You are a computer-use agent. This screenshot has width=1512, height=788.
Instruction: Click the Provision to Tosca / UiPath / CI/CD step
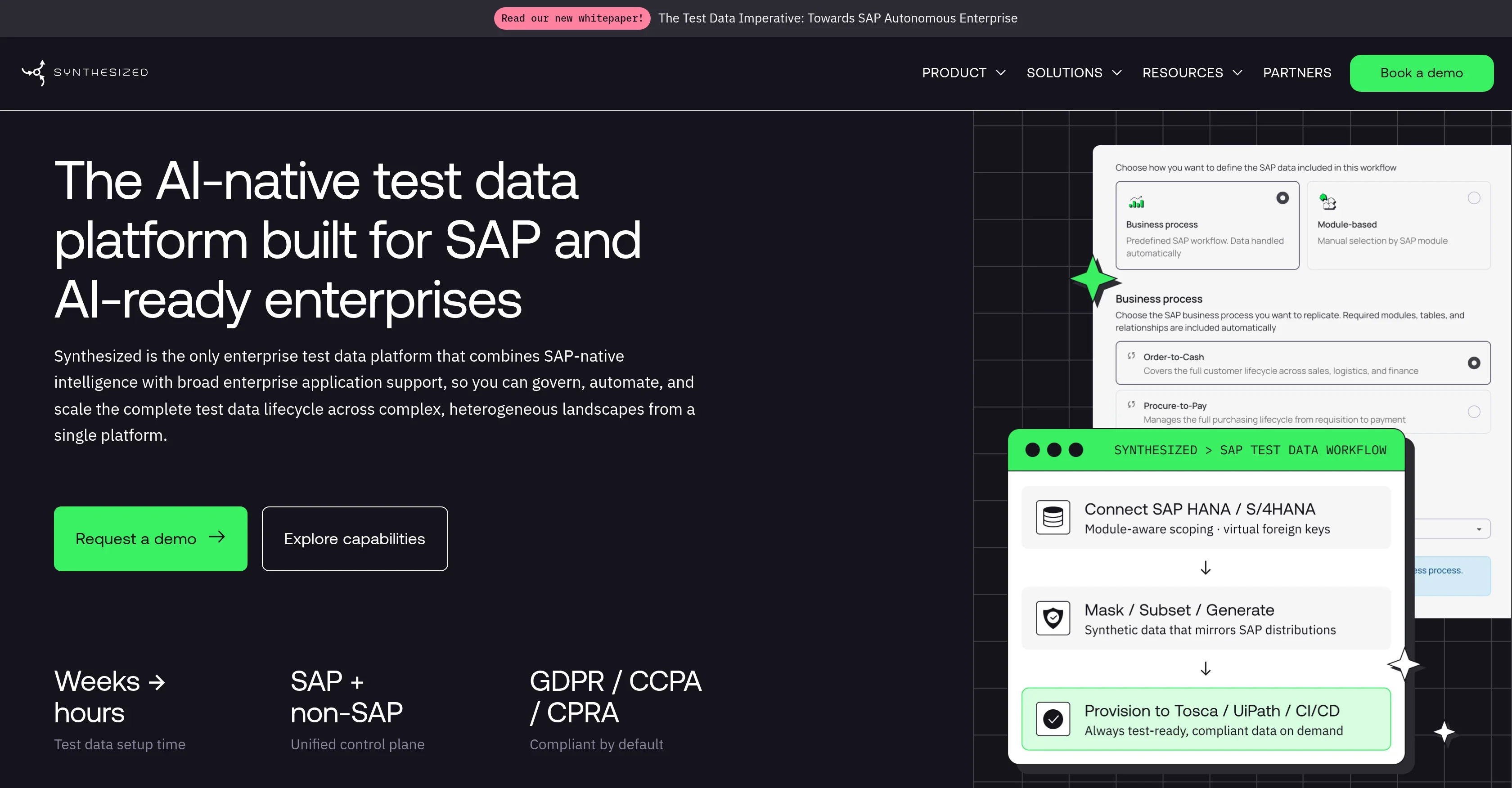tap(1206, 719)
